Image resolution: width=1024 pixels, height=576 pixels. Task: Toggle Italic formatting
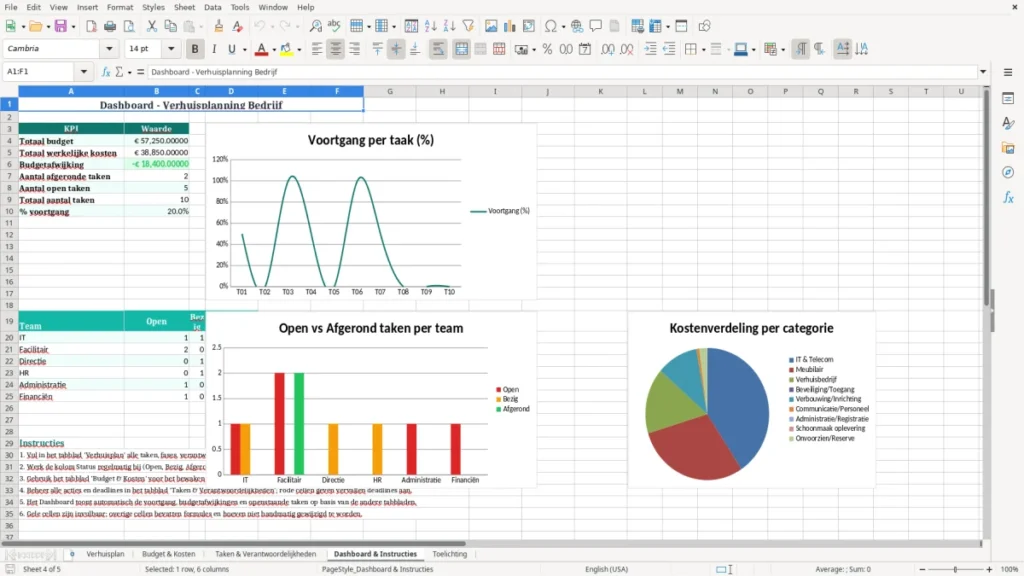point(214,49)
